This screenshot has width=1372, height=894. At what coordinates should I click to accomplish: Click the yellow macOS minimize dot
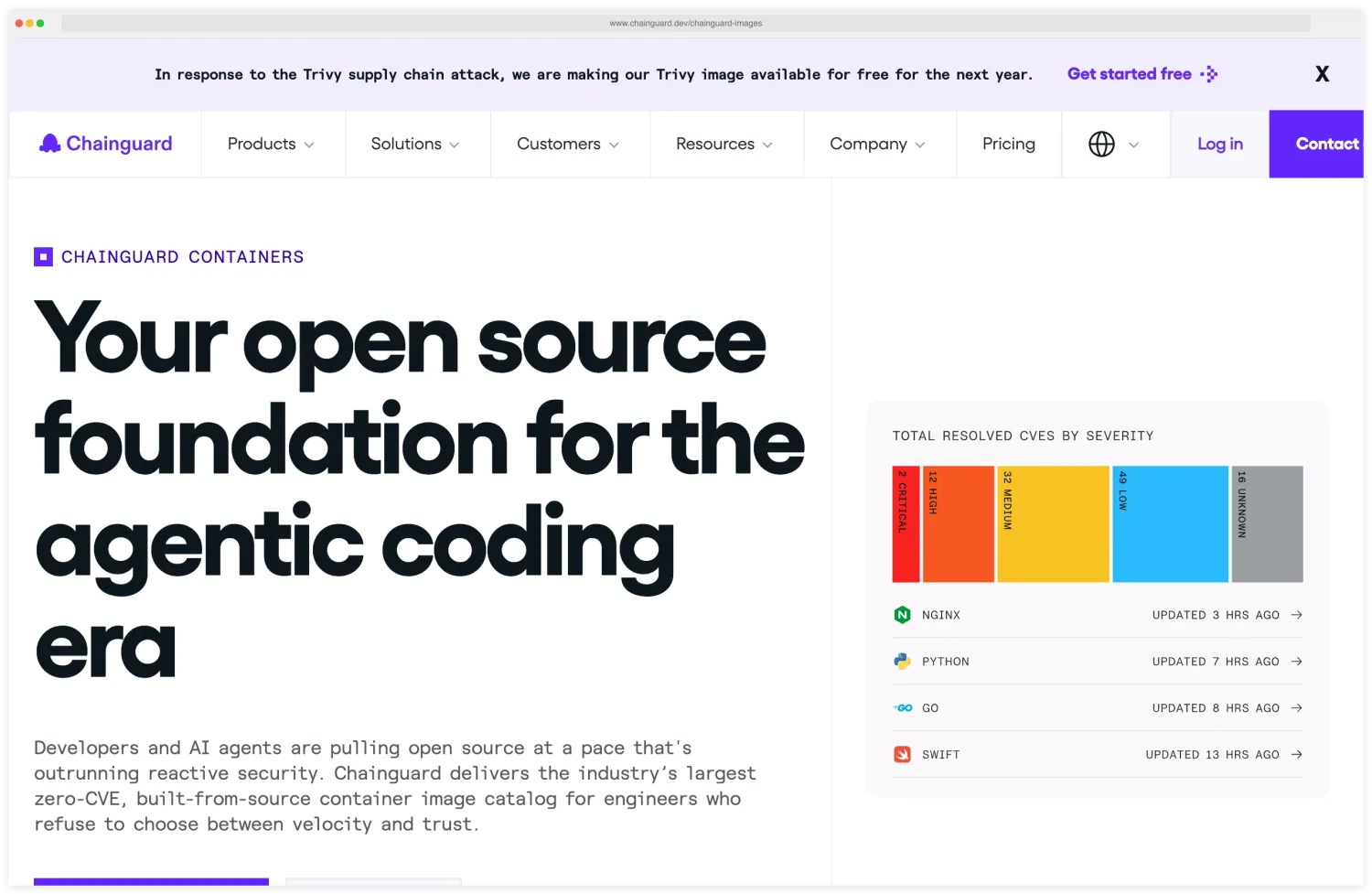30,23
